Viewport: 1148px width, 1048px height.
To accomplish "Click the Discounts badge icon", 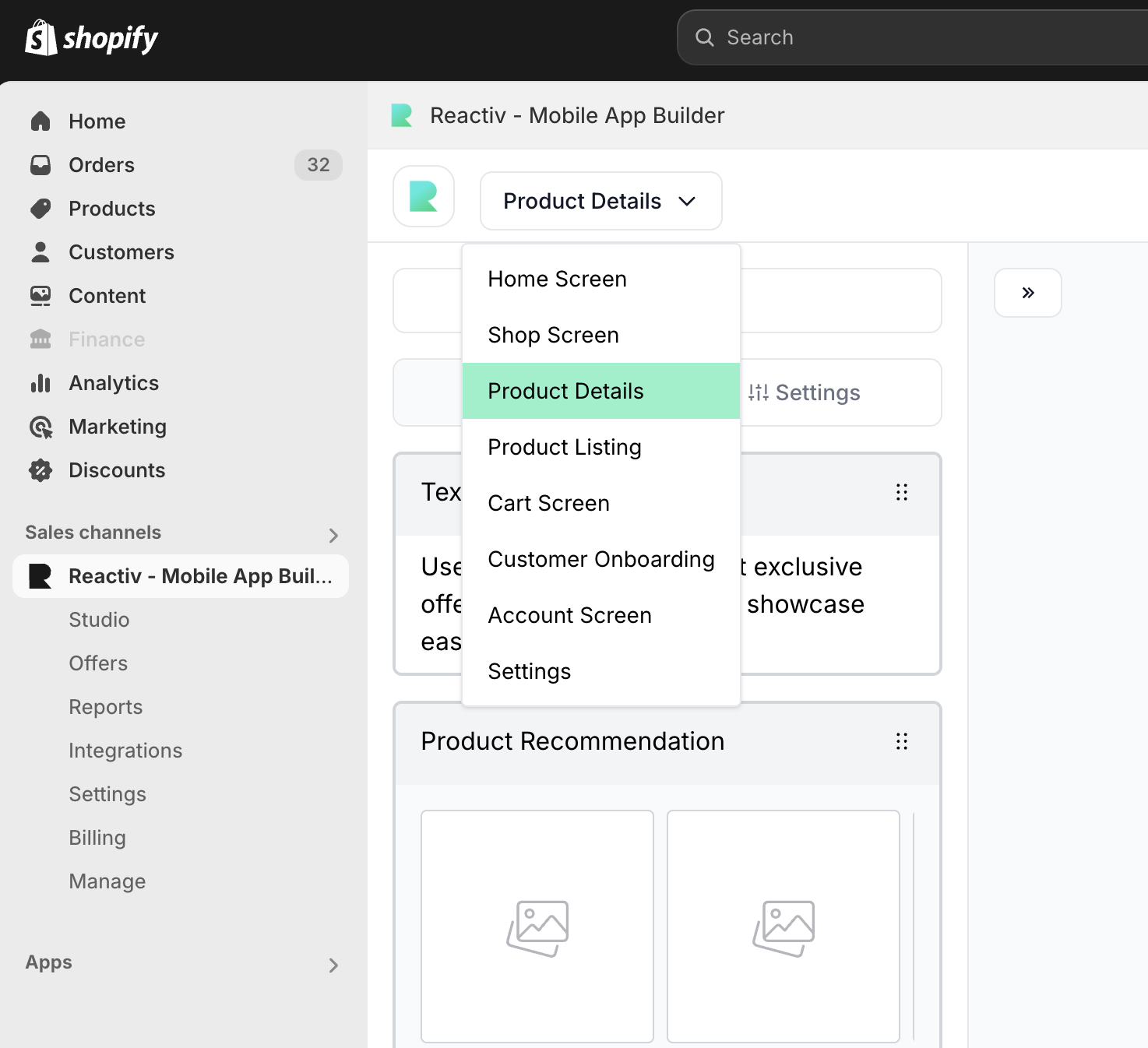I will coord(40,470).
